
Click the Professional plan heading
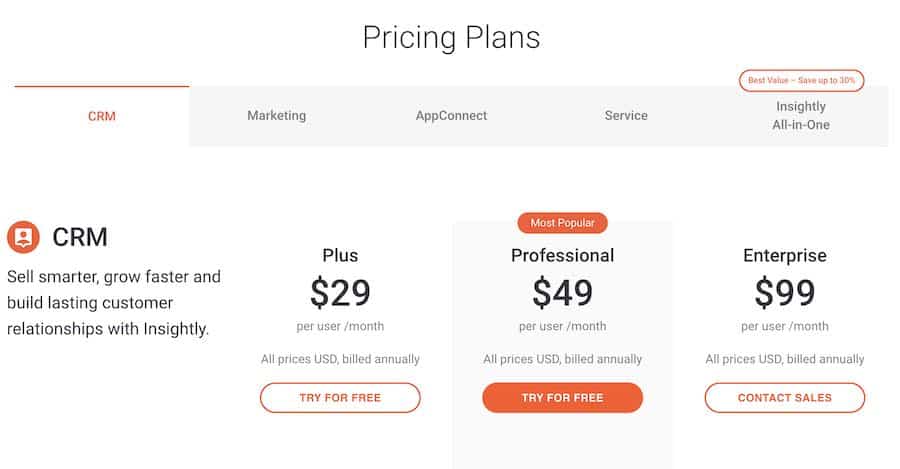(x=562, y=255)
